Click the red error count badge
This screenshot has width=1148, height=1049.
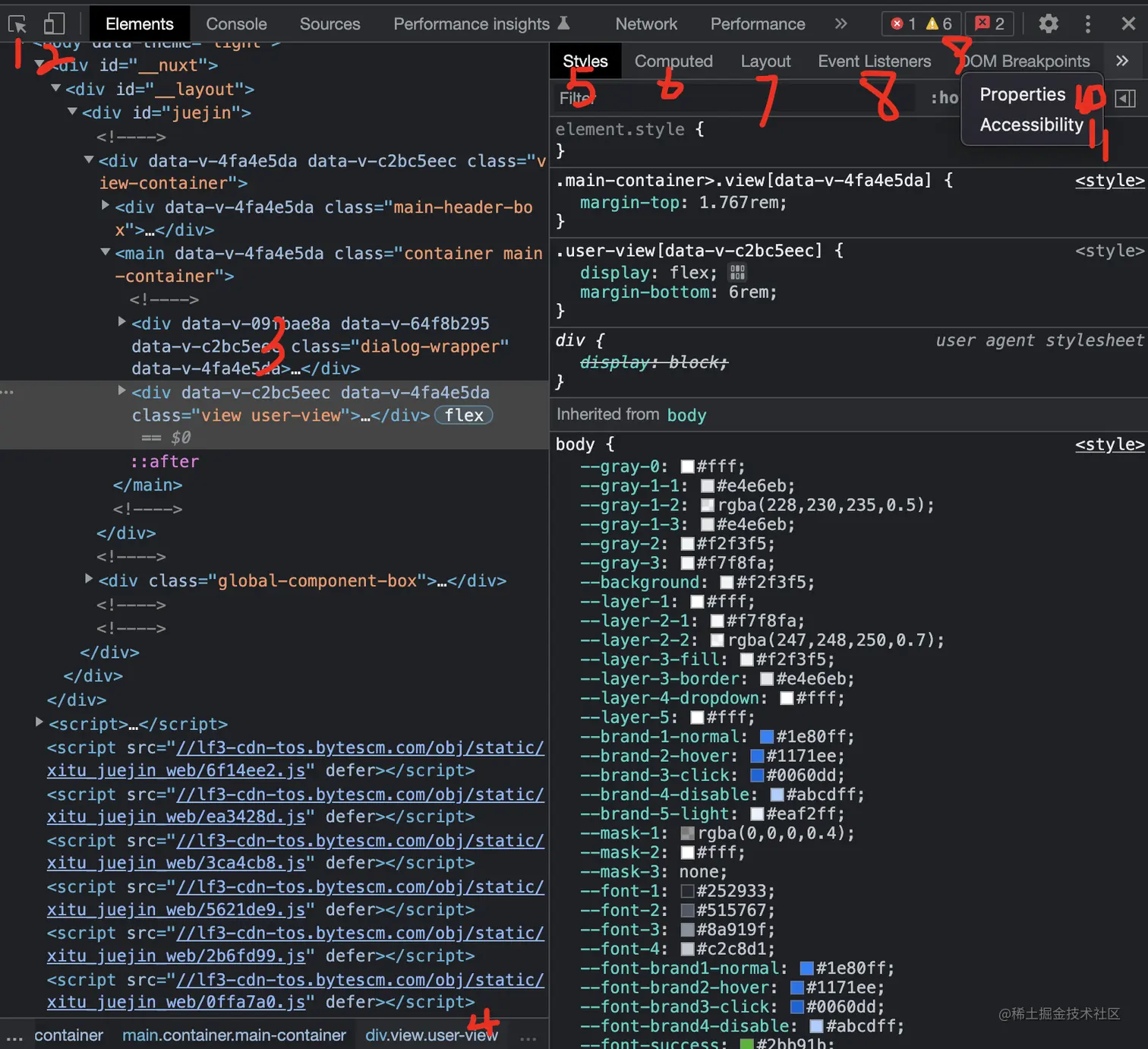pyautogui.click(x=904, y=24)
